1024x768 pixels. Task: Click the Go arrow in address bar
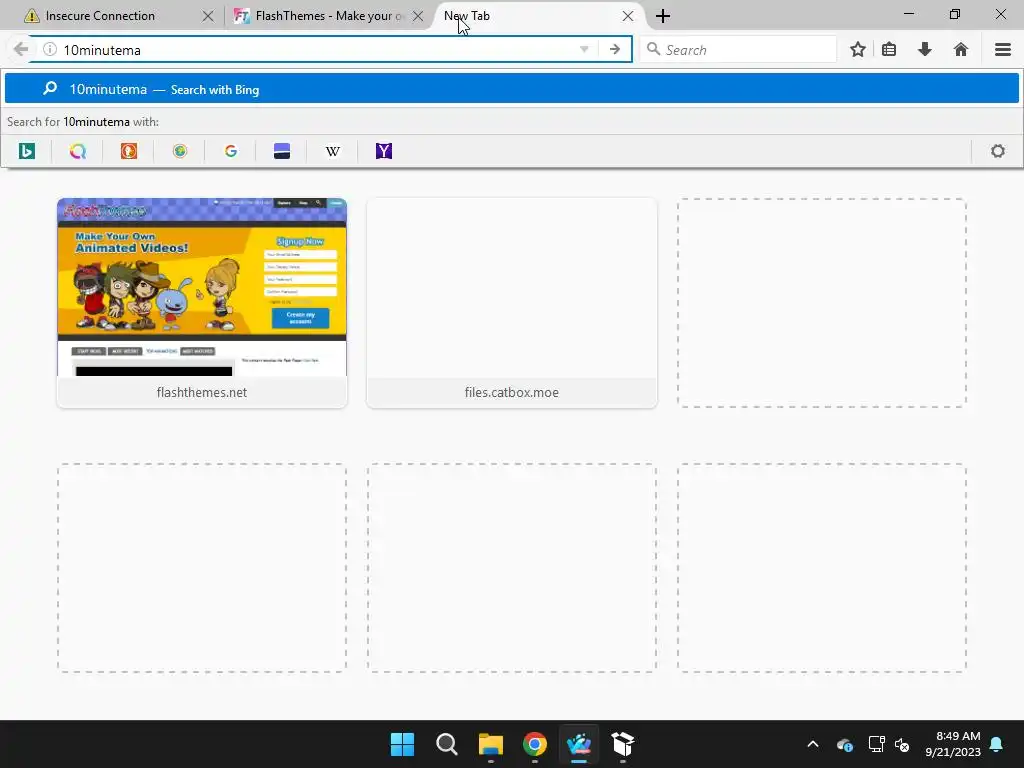point(615,50)
